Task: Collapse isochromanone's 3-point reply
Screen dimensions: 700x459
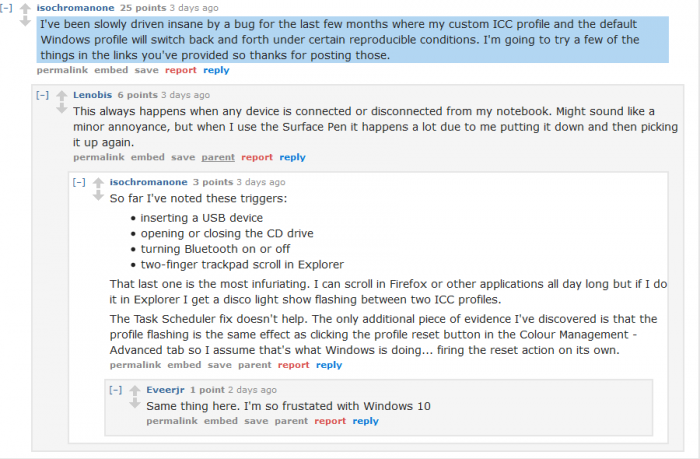Action: [x=78, y=182]
